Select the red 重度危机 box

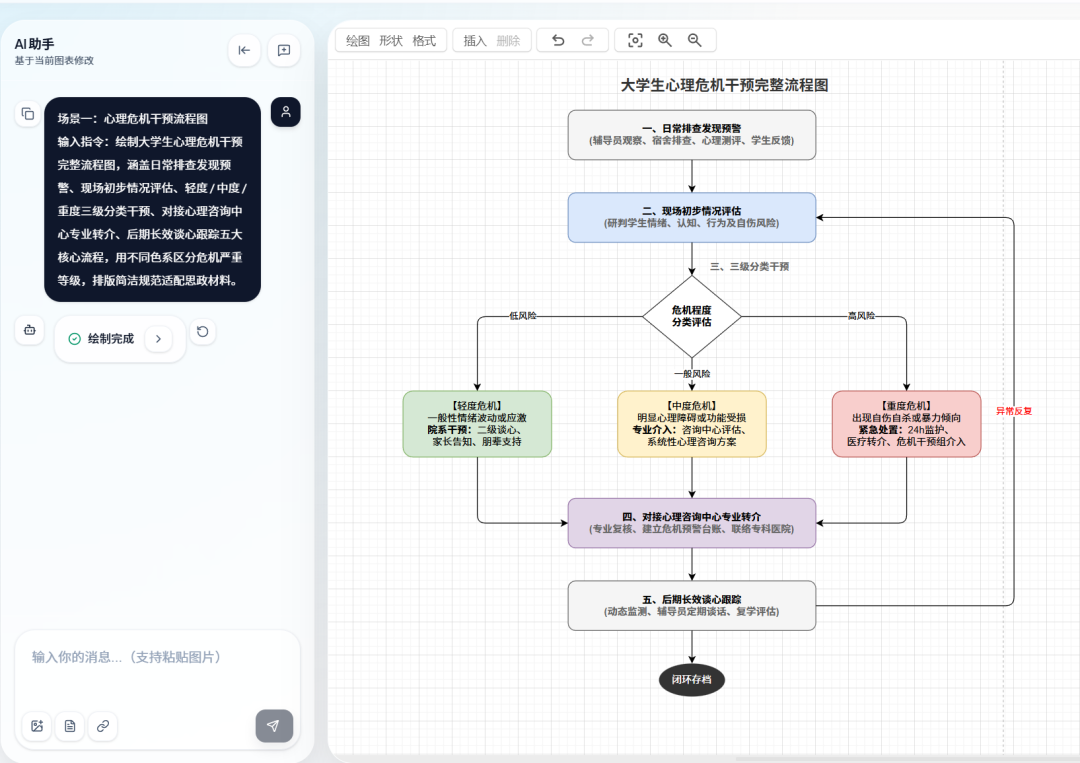click(x=906, y=424)
